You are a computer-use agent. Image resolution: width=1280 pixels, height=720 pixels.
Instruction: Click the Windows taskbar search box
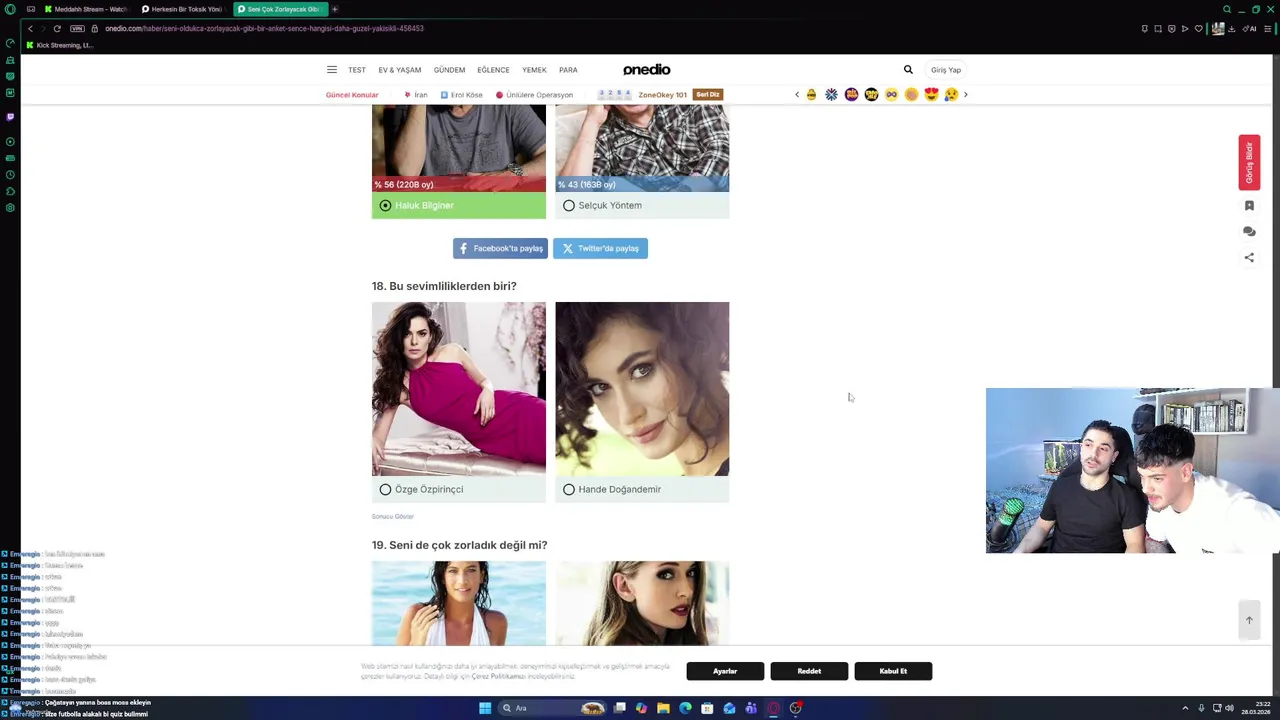click(553, 708)
